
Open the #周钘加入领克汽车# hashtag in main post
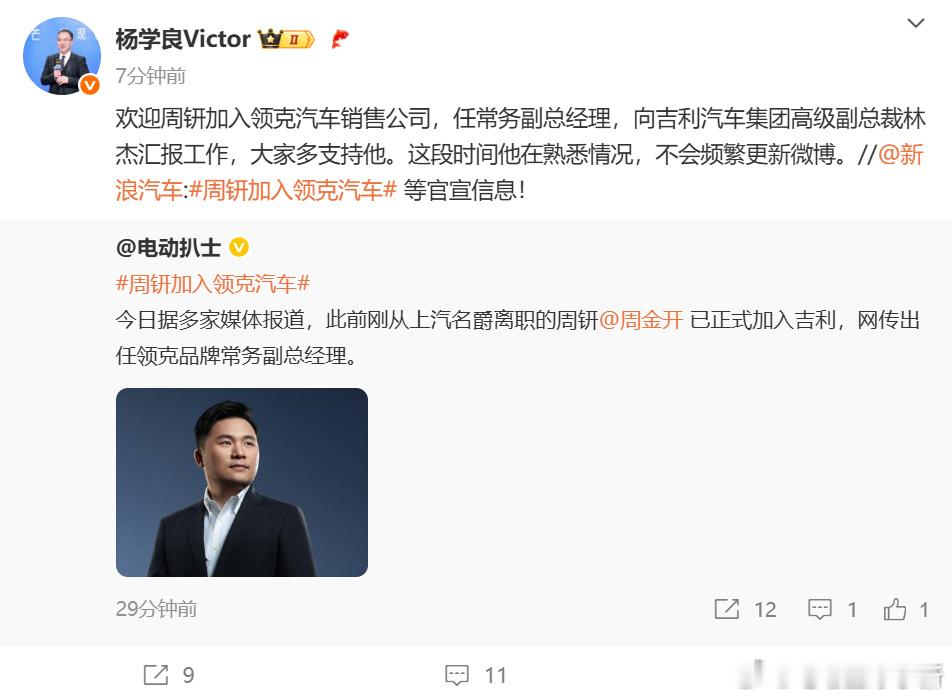coord(293,191)
